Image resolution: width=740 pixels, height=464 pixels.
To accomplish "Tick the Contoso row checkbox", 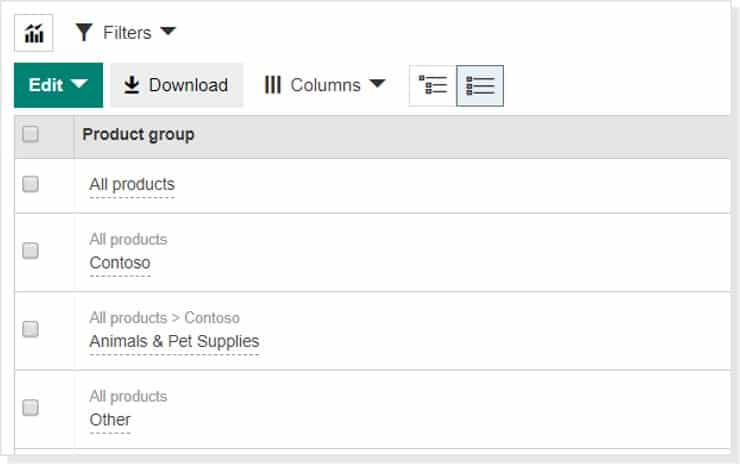I will coord(31,251).
